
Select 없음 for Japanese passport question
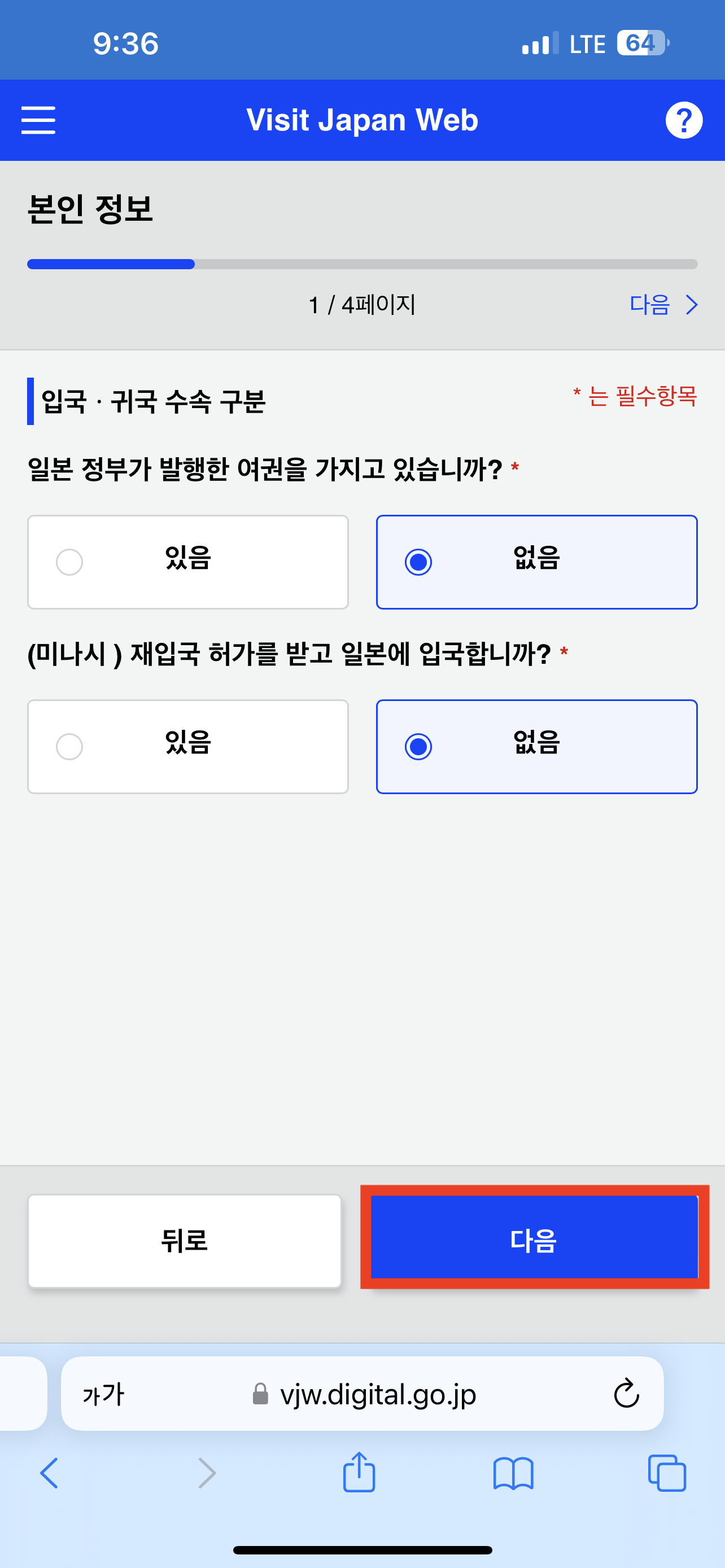pyautogui.click(x=537, y=562)
